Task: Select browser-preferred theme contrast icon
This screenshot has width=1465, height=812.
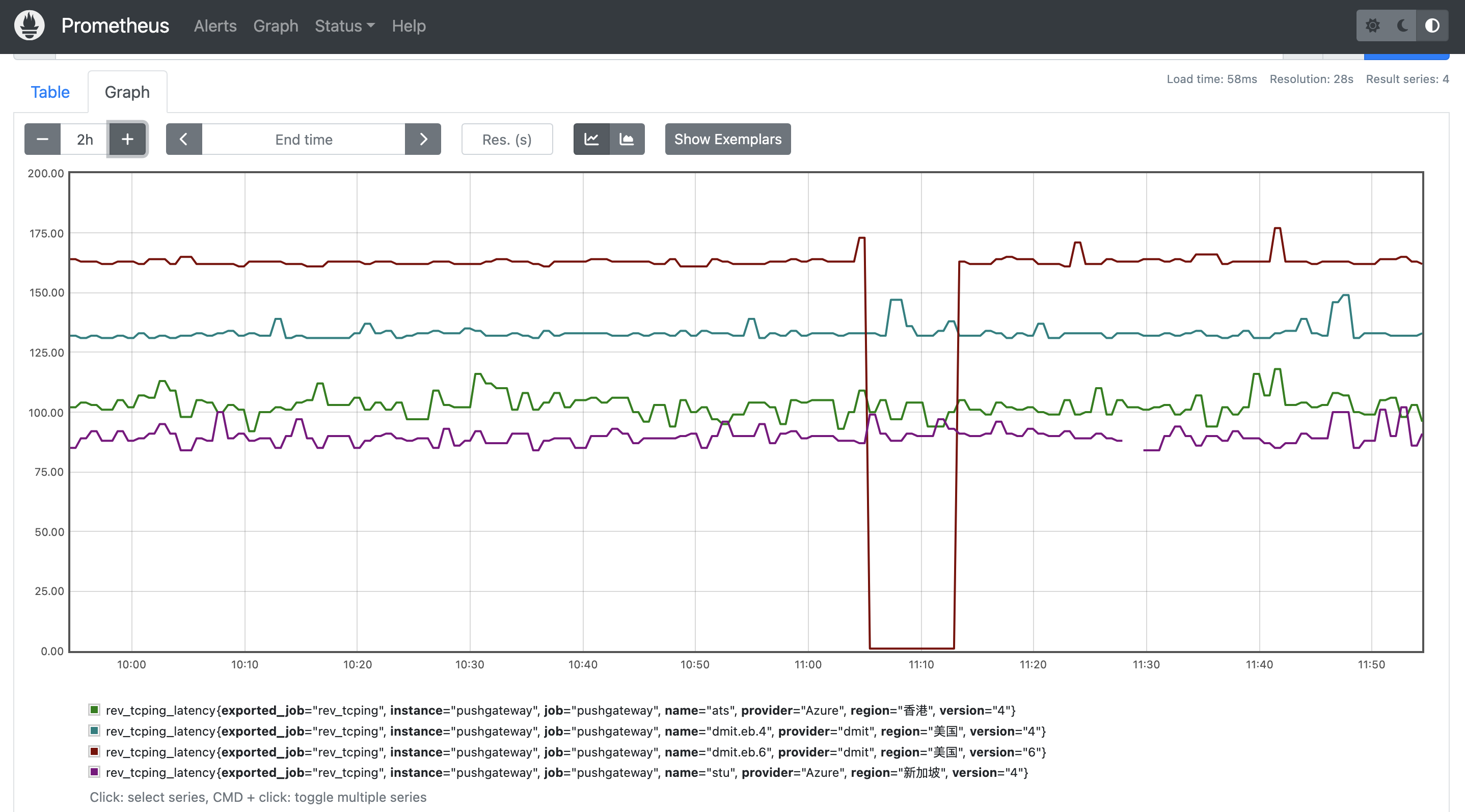Action: coord(1432,25)
